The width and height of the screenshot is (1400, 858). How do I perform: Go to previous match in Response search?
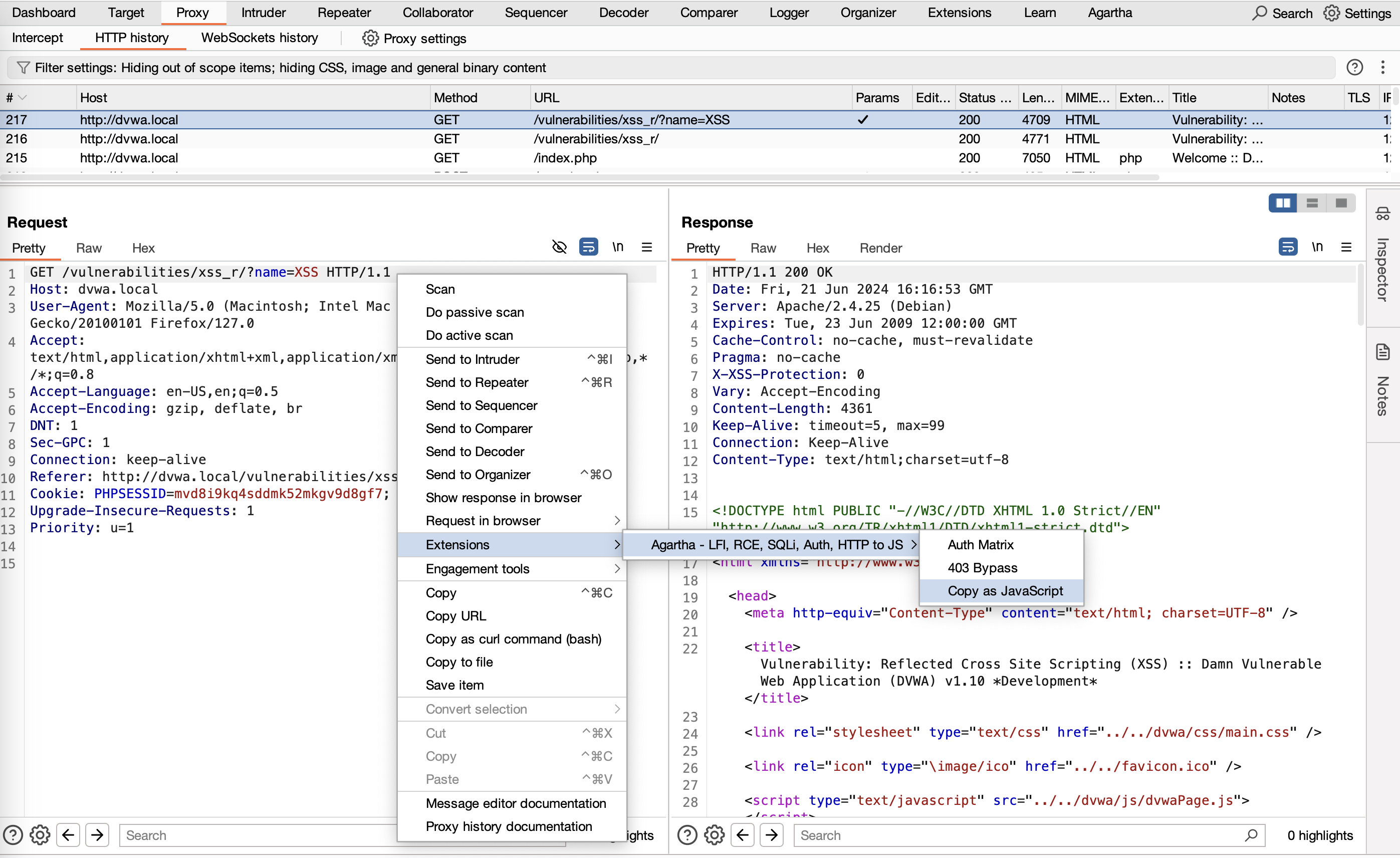743,835
